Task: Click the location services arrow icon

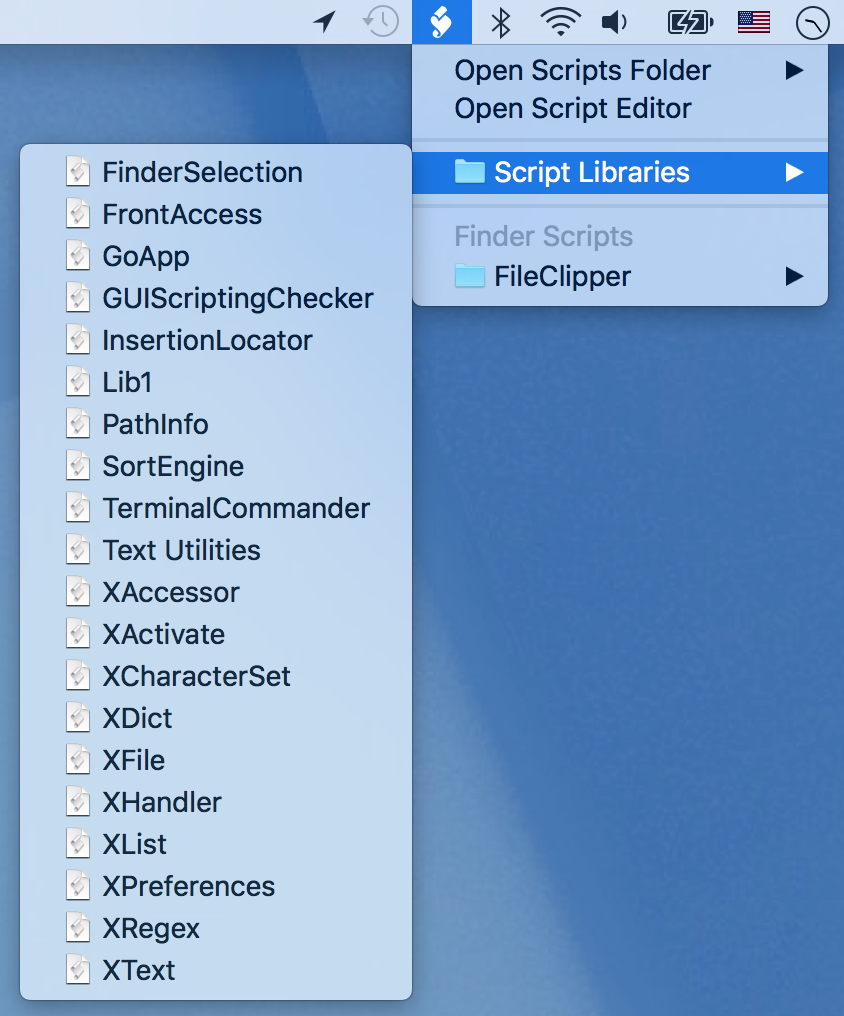Action: tap(324, 21)
